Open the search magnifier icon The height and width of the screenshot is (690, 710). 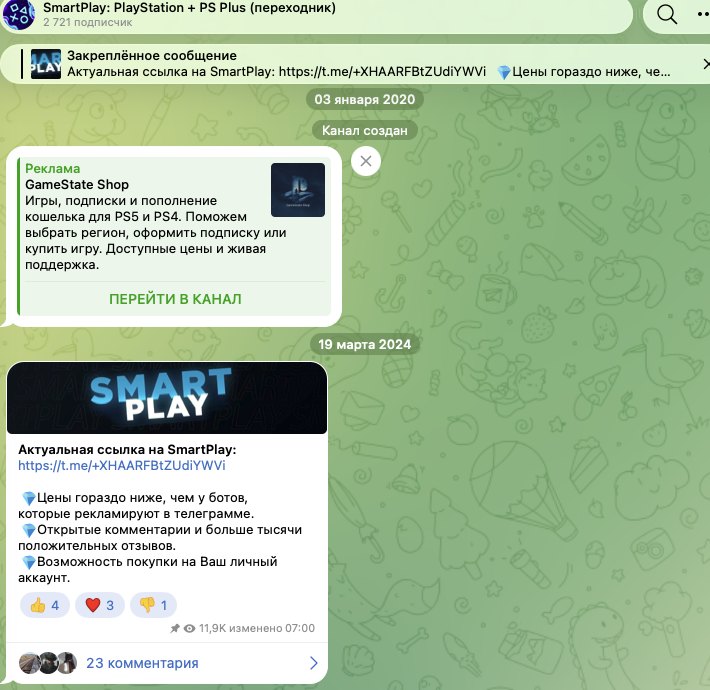pyautogui.click(x=667, y=15)
